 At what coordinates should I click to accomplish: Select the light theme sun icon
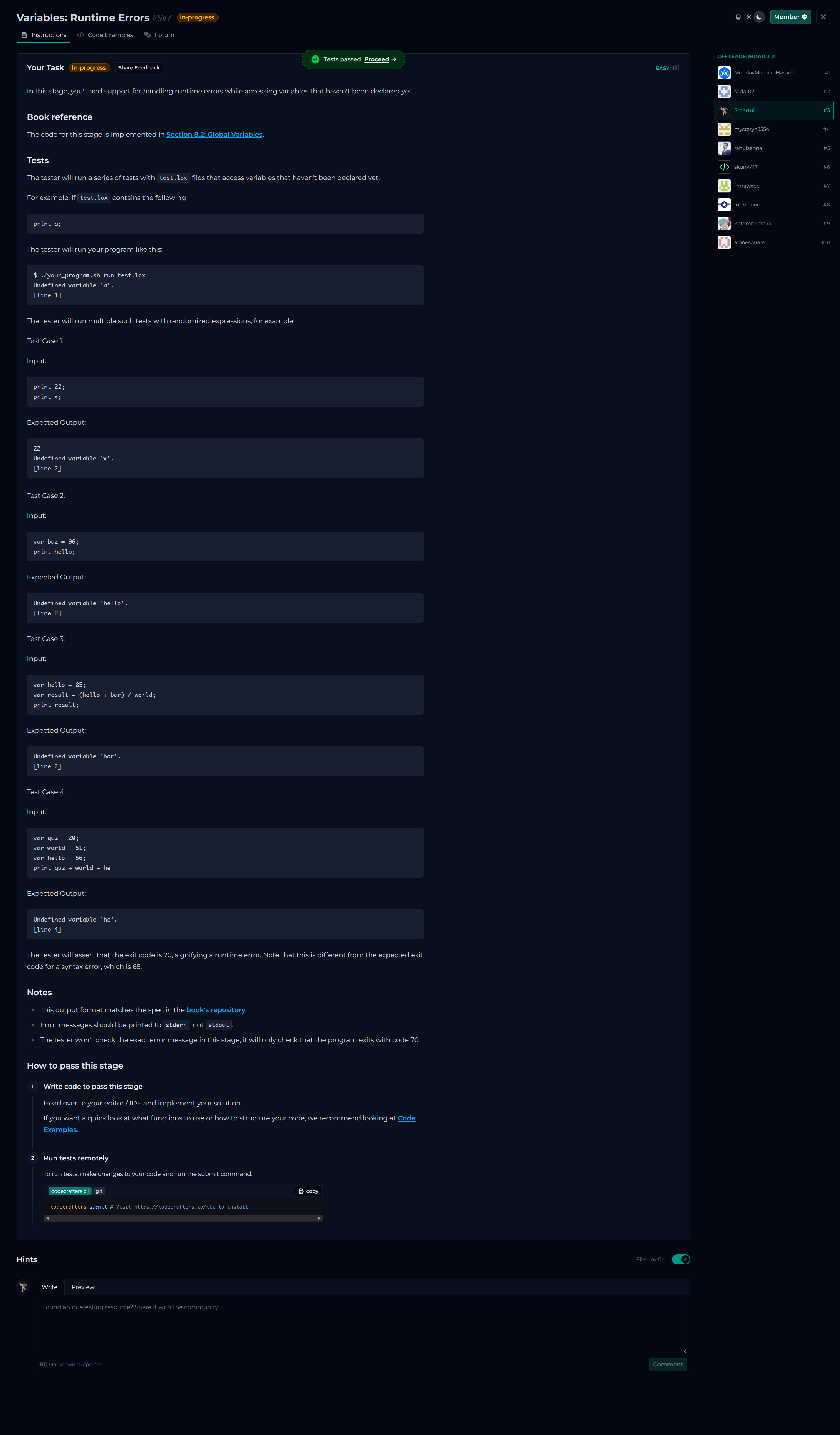click(x=748, y=17)
